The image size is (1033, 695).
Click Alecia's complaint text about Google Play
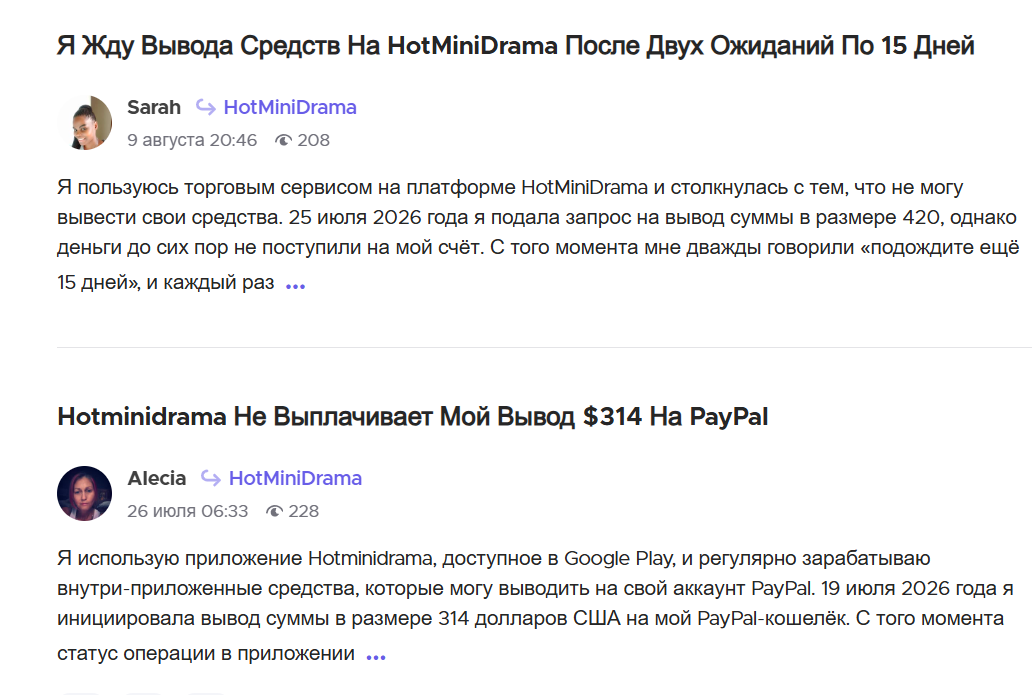point(535,605)
